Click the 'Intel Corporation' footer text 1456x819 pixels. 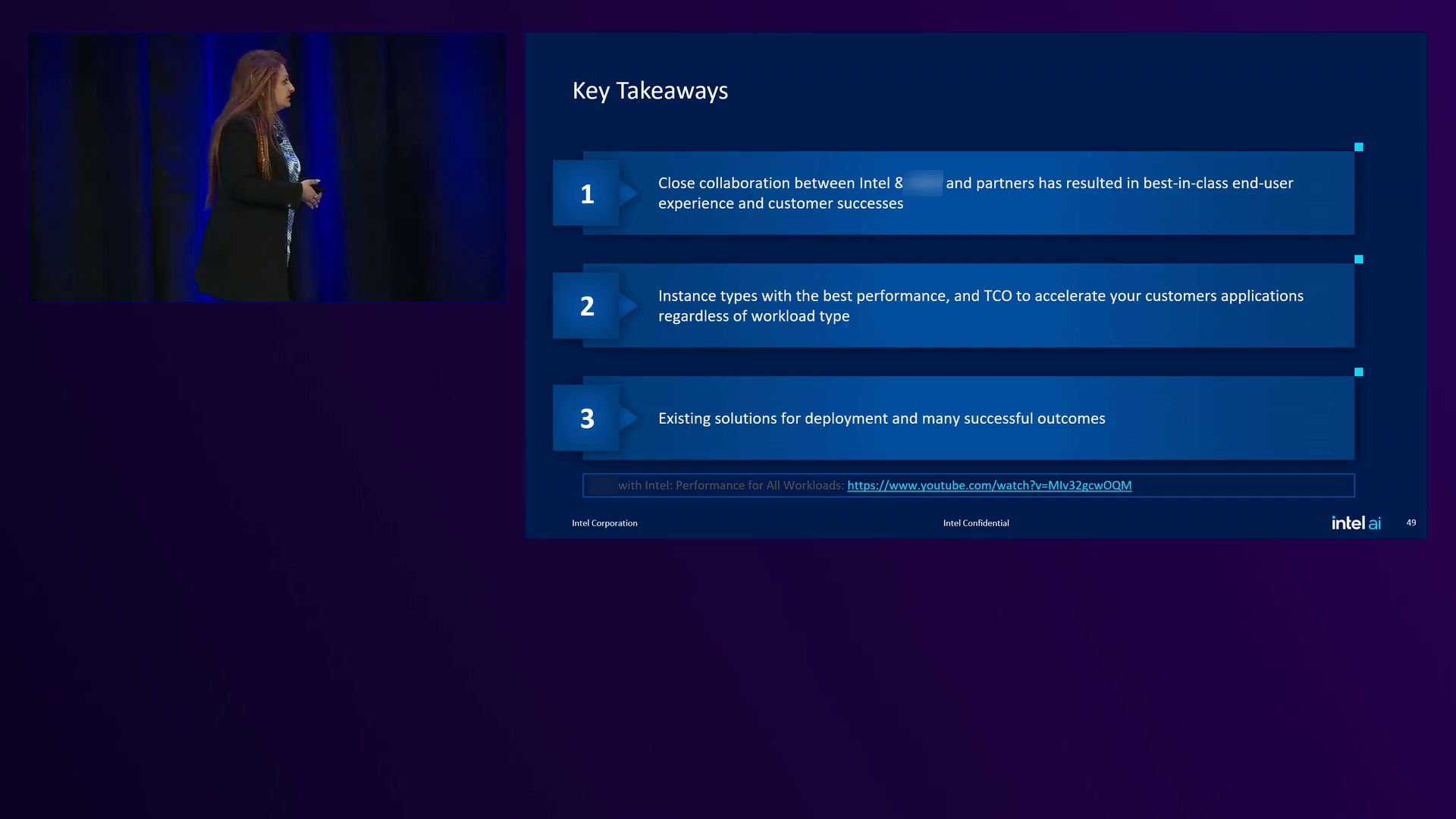point(604,523)
